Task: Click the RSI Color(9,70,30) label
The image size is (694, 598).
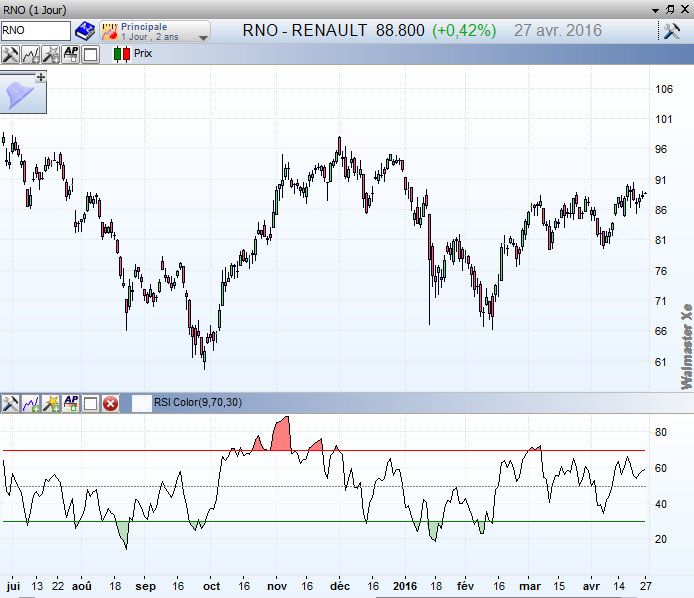Action: tap(198, 402)
